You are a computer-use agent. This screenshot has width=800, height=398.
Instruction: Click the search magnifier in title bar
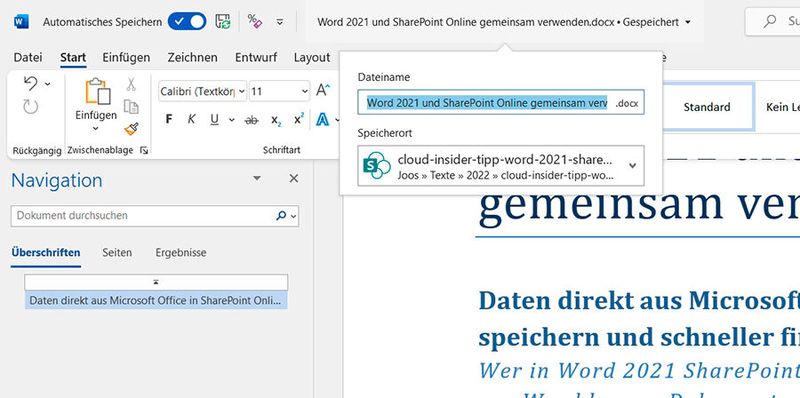pos(769,21)
